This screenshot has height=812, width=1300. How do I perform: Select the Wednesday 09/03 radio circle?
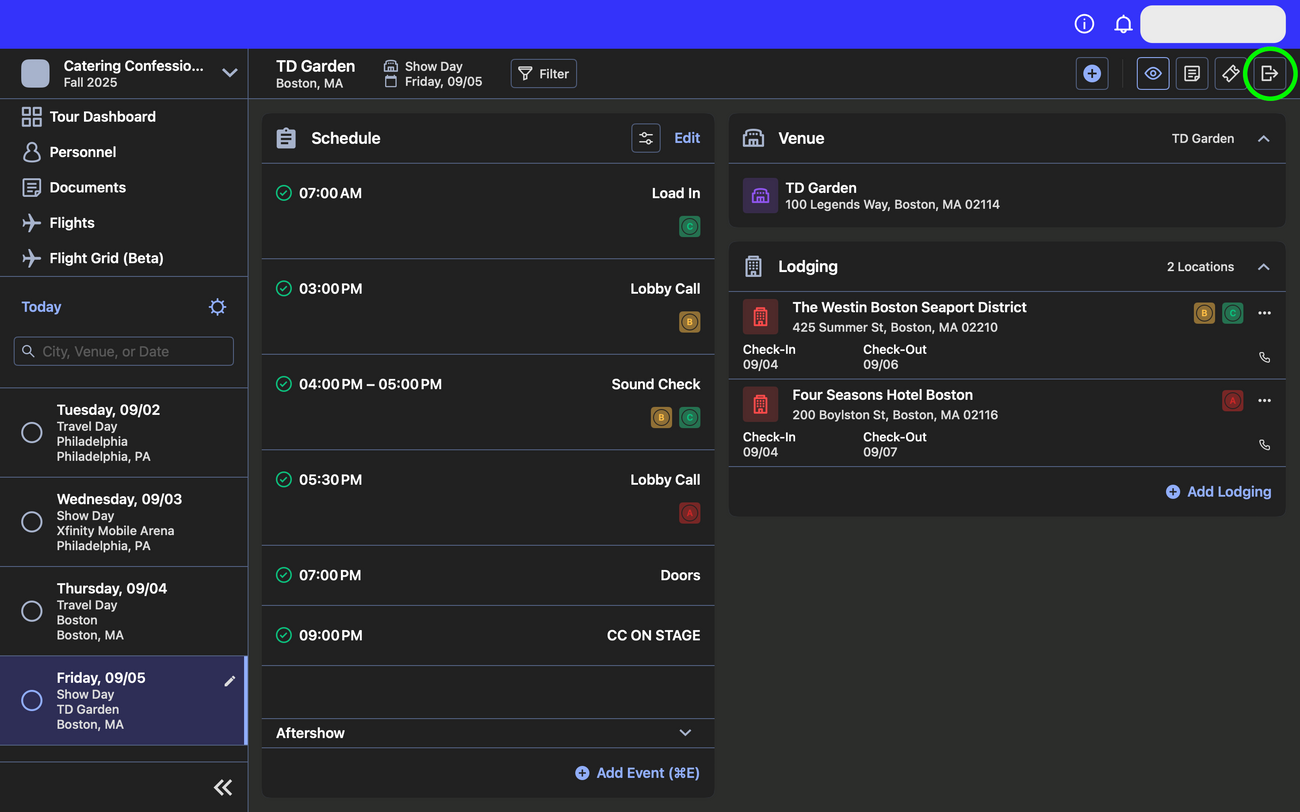32,522
